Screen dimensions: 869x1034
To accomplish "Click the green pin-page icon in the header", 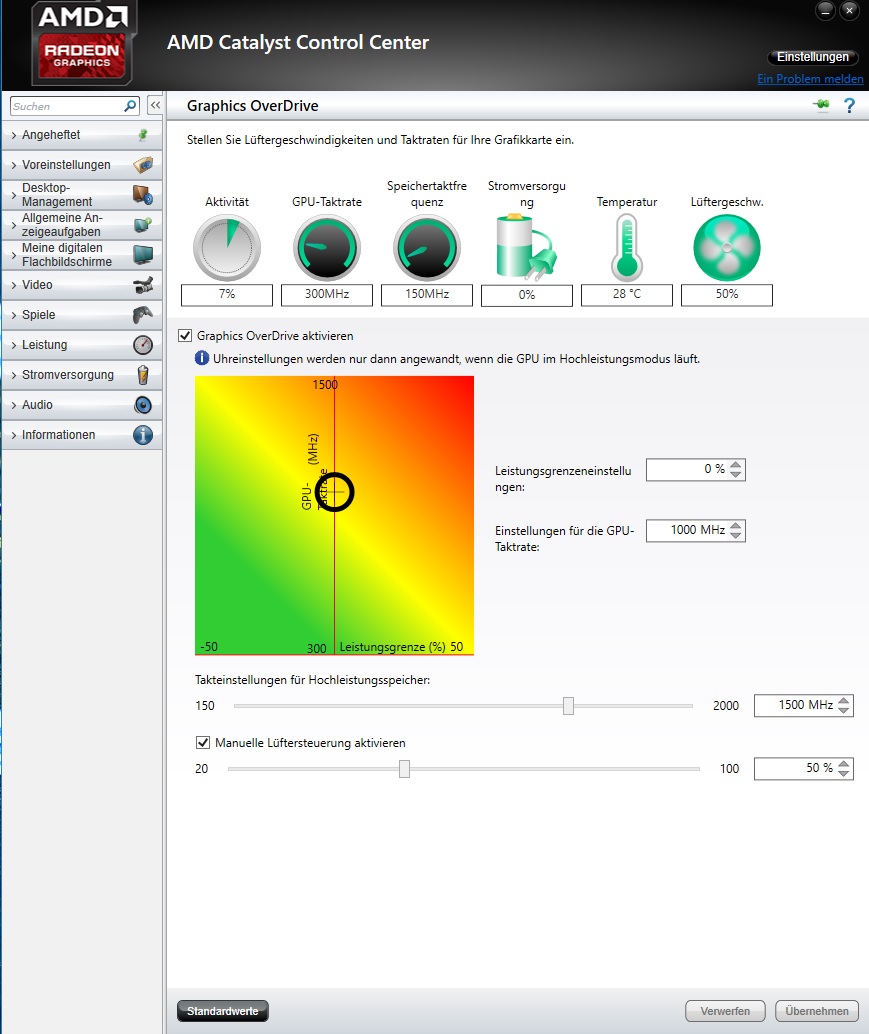I will [822, 105].
